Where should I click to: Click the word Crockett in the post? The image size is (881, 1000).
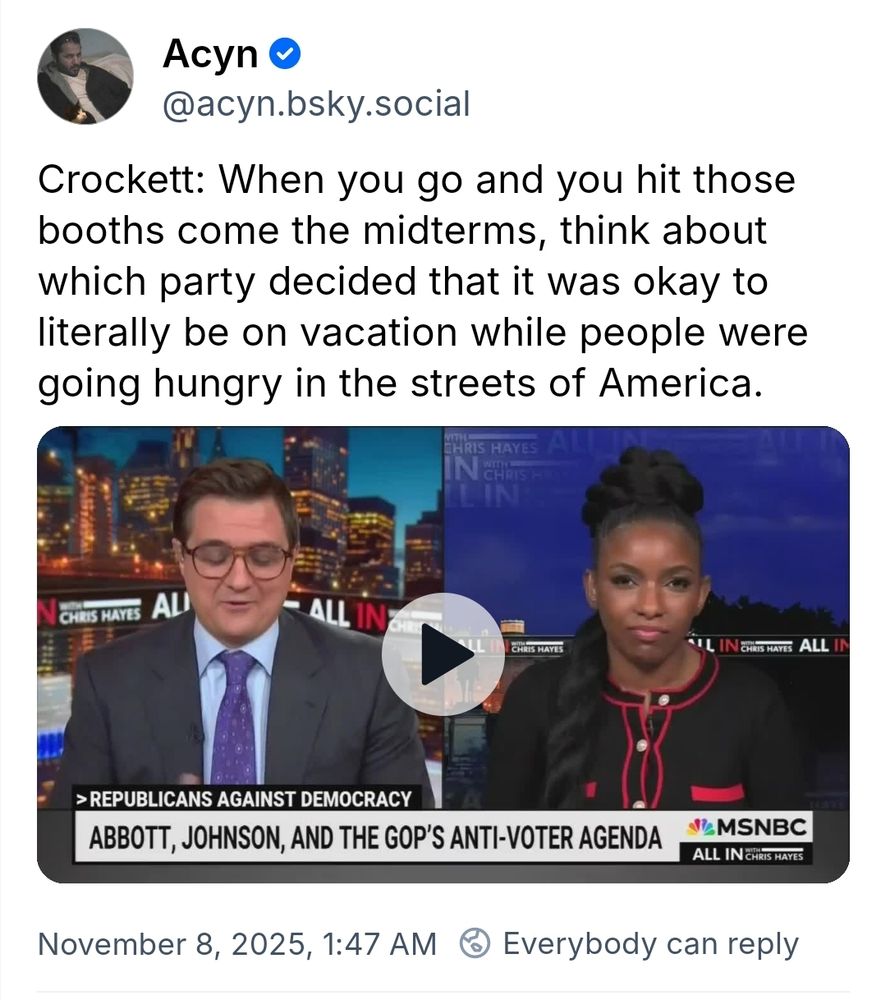pyautogui.click(x=121, y=180)
